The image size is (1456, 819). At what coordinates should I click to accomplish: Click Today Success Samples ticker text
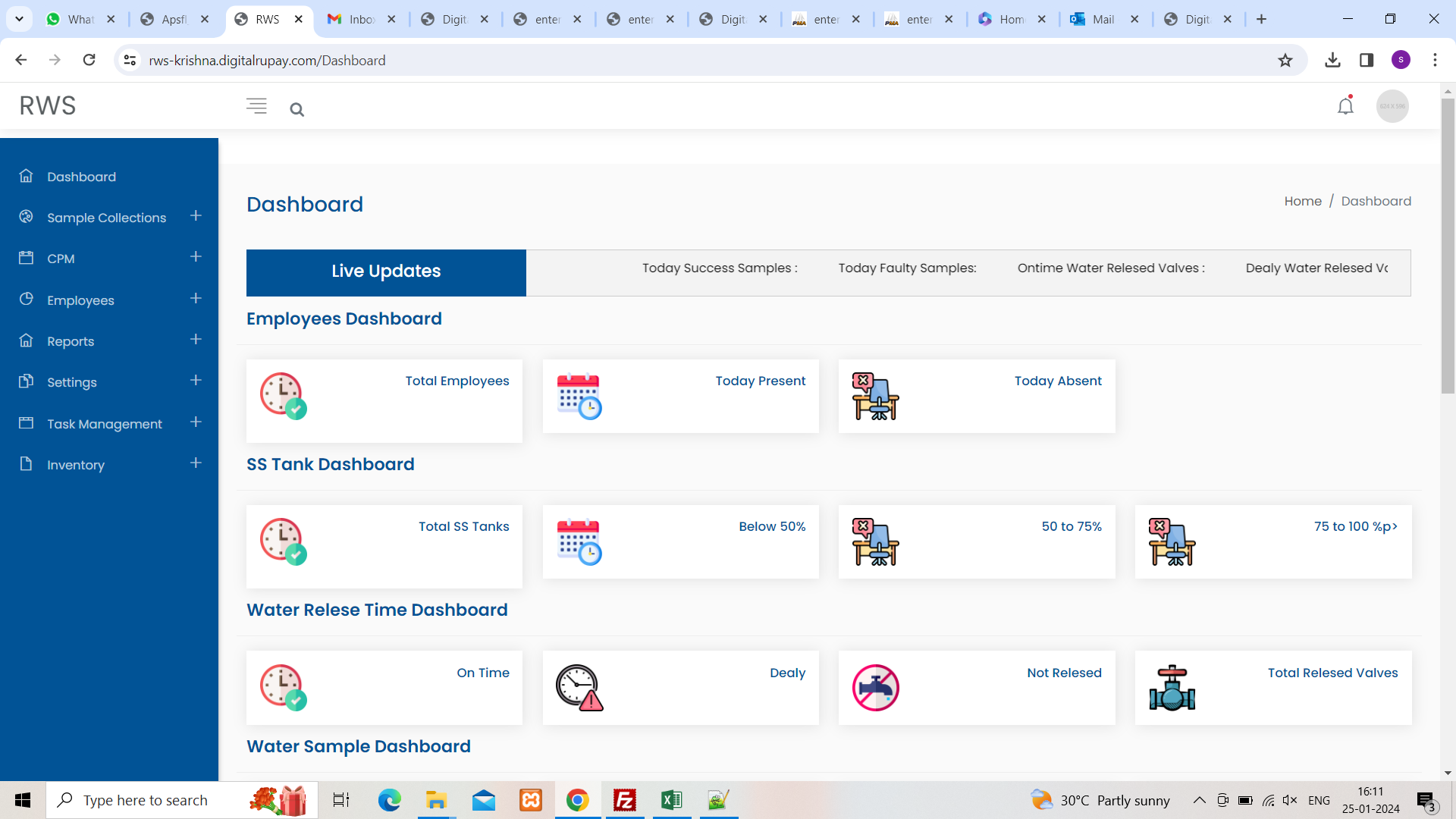click(x=720, y=268)
